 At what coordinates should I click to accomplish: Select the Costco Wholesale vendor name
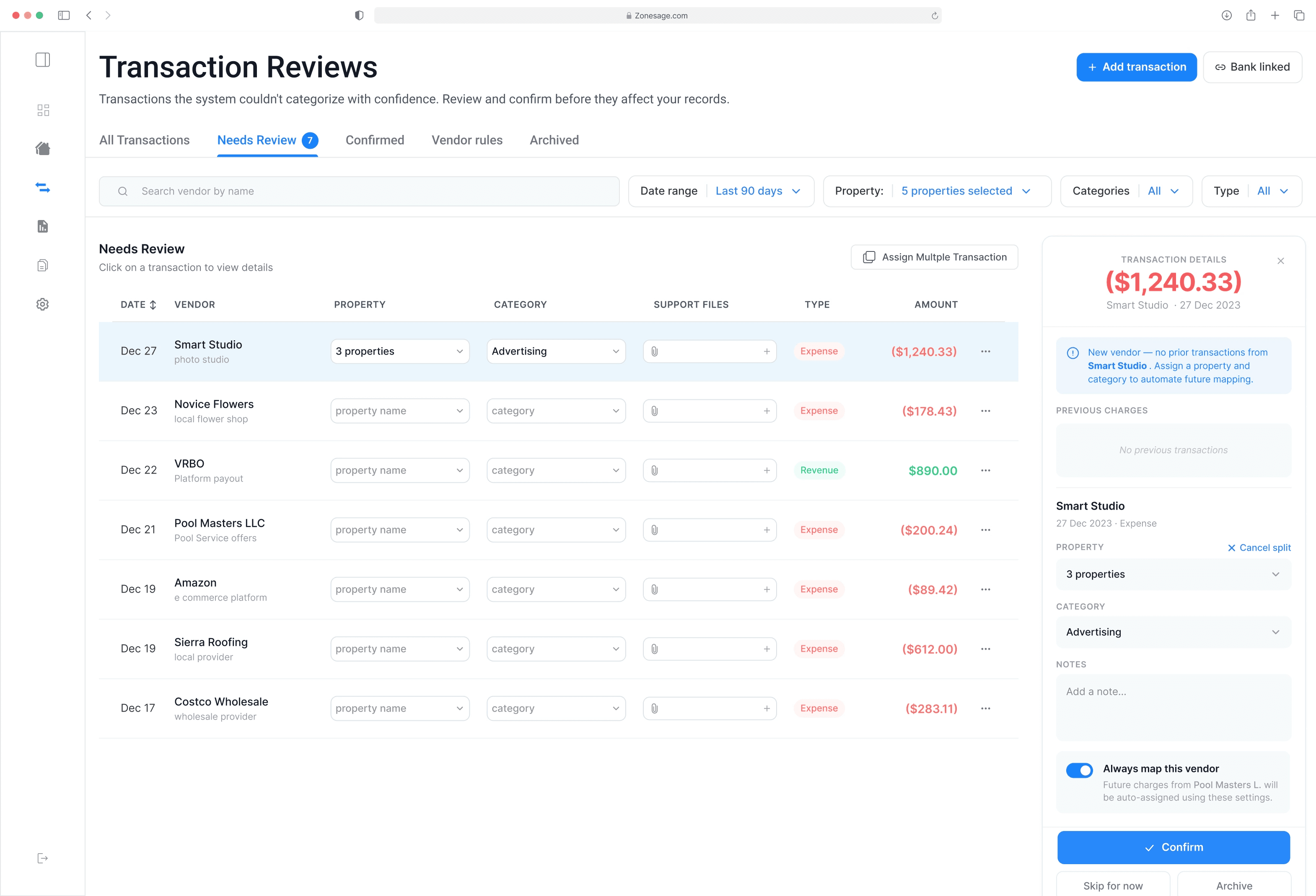coord(221,702)
